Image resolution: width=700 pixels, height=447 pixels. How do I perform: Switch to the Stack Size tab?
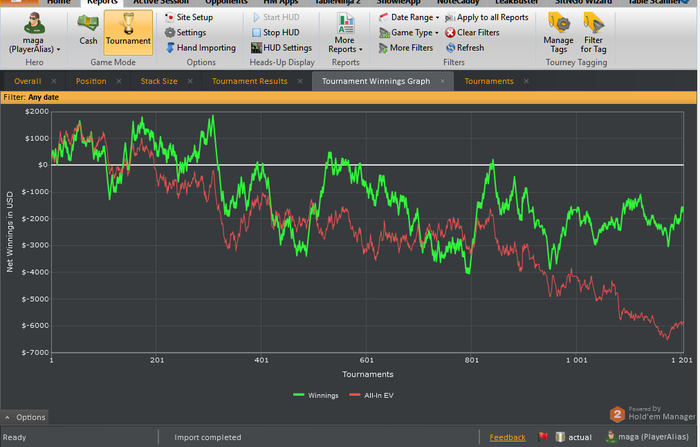159,81
